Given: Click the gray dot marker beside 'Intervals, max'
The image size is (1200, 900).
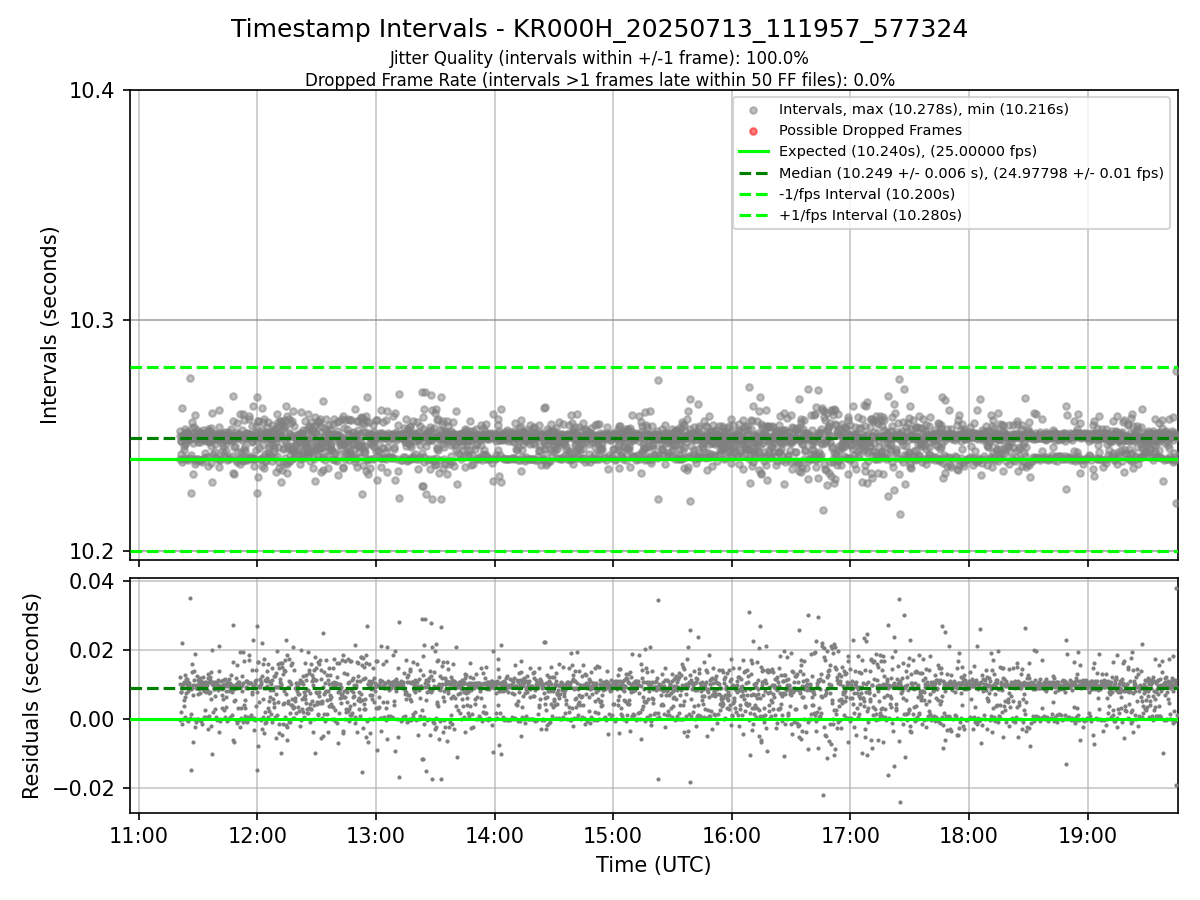Looking at the screenshot, I should [x=754, y=110].
